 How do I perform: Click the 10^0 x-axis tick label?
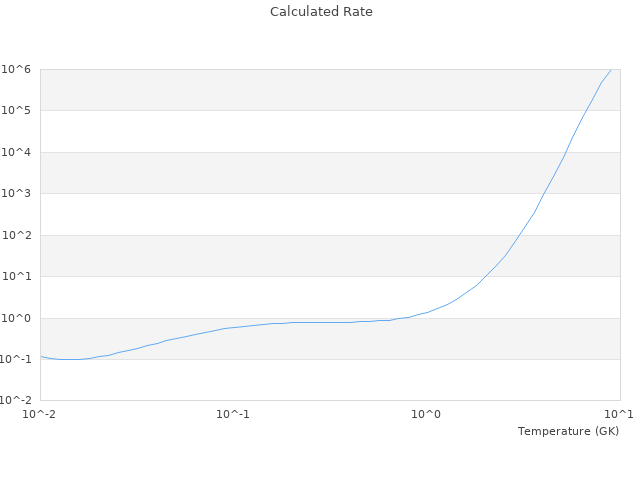click(x=427, y=414)
